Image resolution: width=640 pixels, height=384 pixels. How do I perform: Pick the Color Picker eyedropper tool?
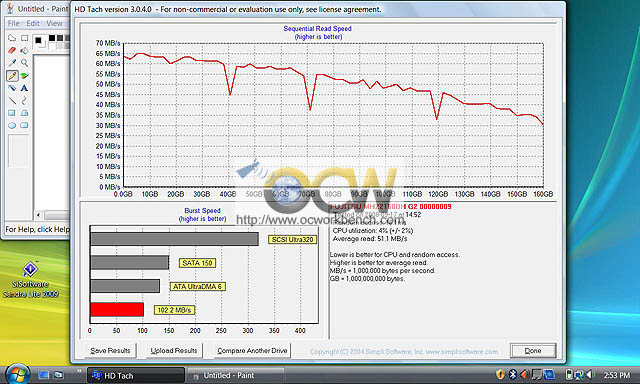(x=12, y=63)
